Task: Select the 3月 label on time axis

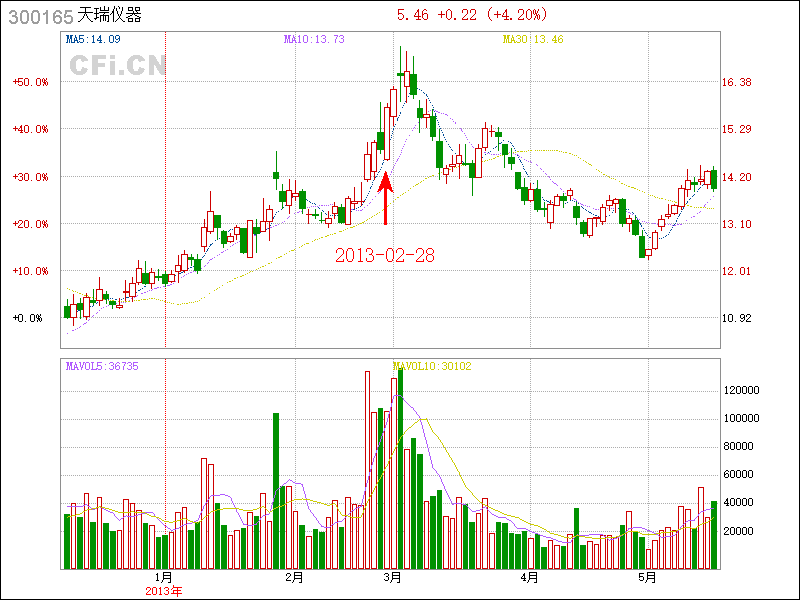Action: pos(393,577)
